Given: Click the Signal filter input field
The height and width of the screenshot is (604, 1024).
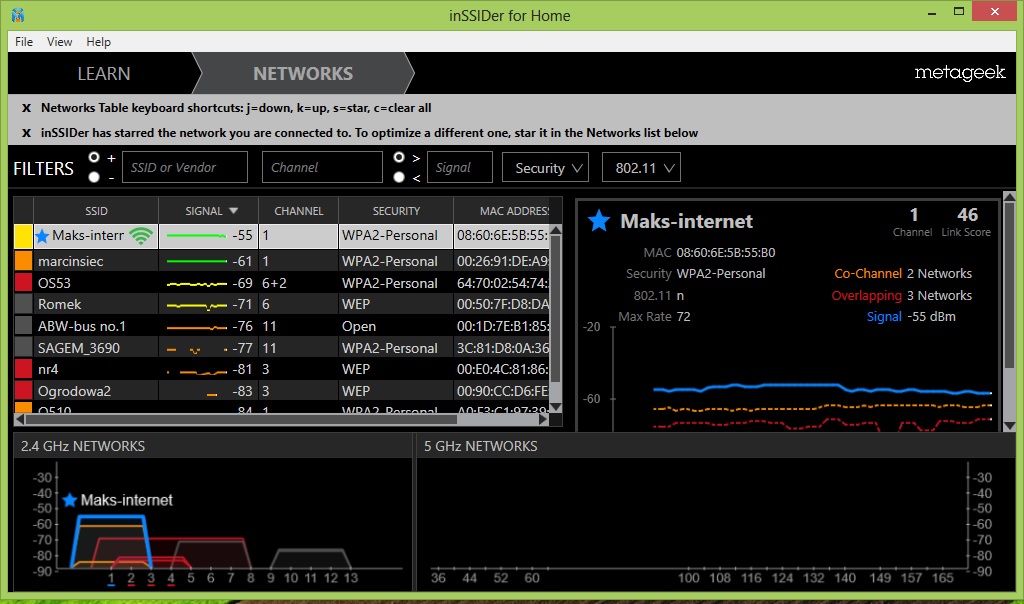Looking at the screenshot, I should 460,167.
